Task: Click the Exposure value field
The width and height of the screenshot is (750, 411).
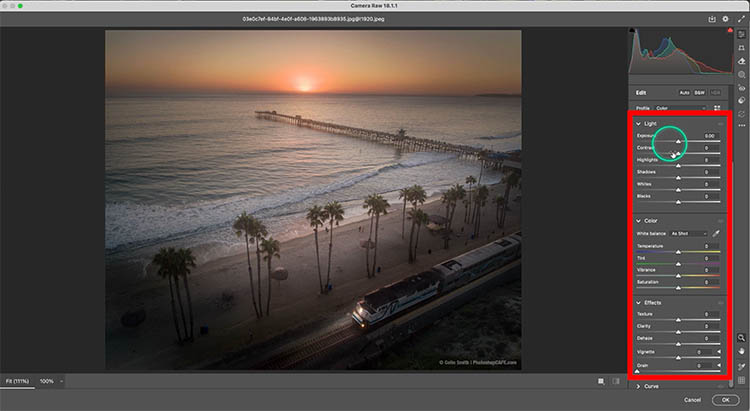Action: 710,135
